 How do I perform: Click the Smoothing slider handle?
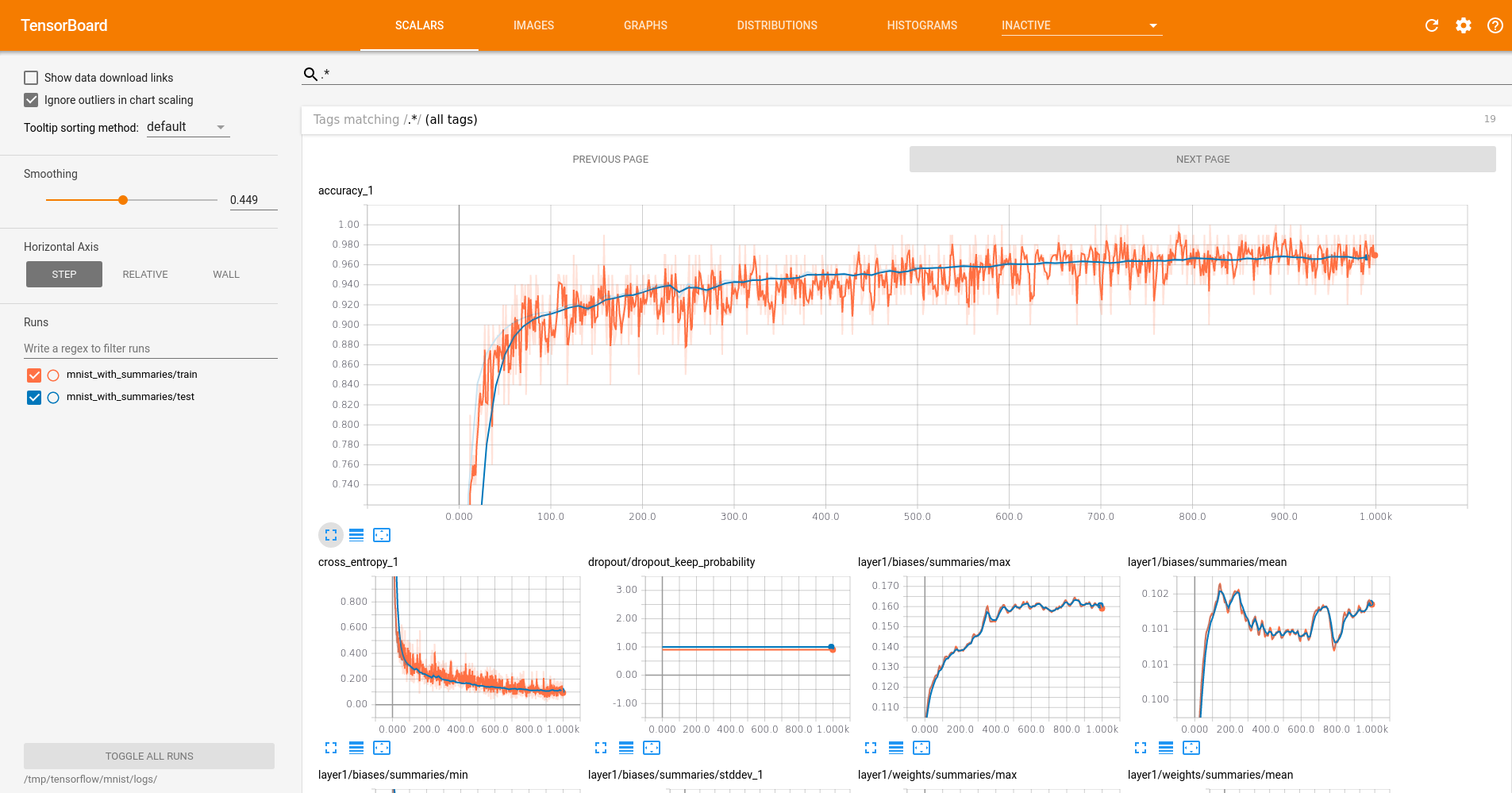(123, 200)
